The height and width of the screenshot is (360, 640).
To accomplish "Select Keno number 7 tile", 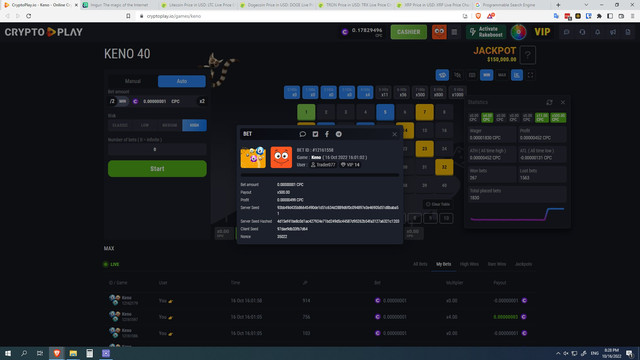I will click(x=424, y=112).
